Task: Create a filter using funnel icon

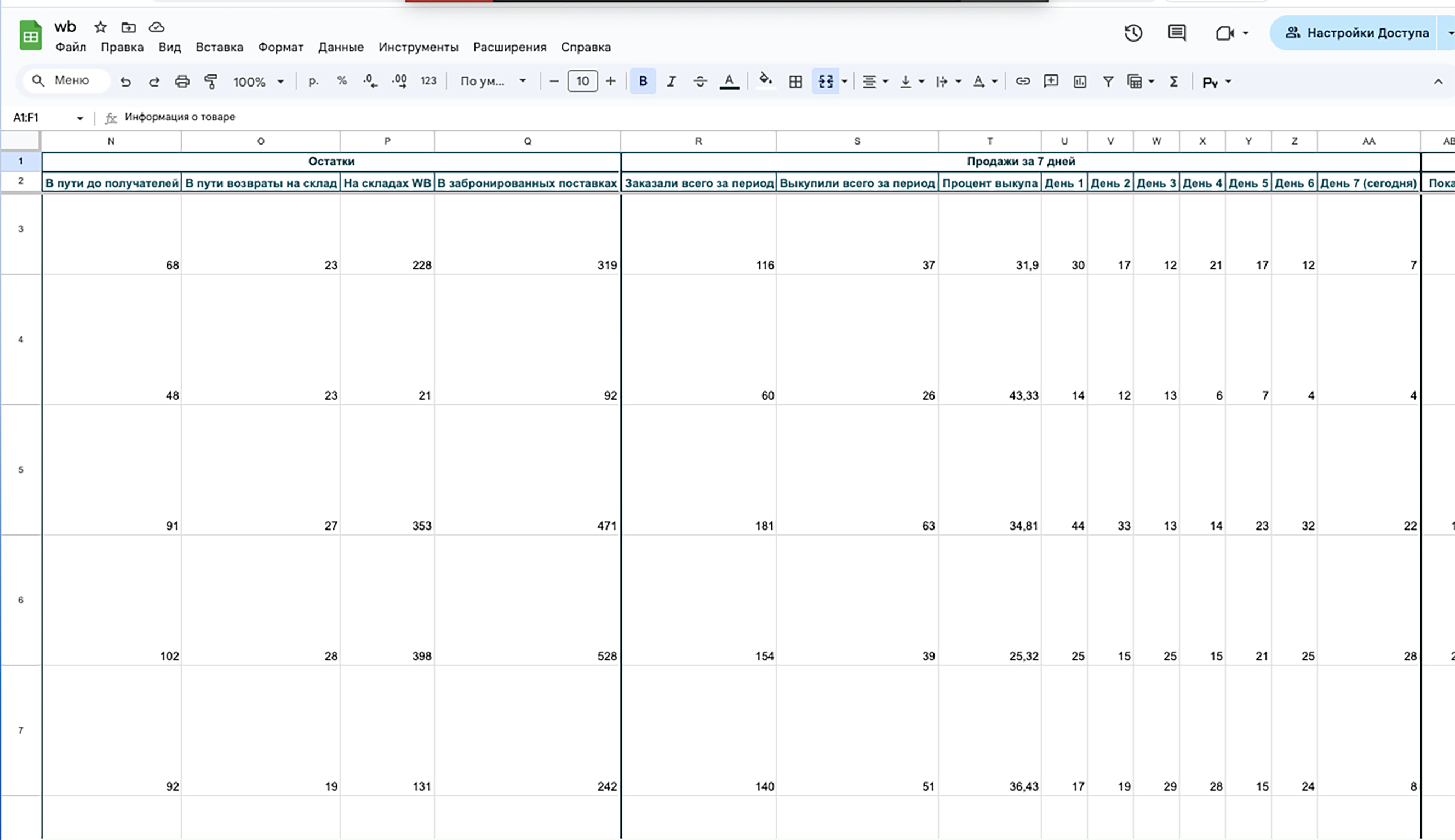Action: [x=1108, y=82]
